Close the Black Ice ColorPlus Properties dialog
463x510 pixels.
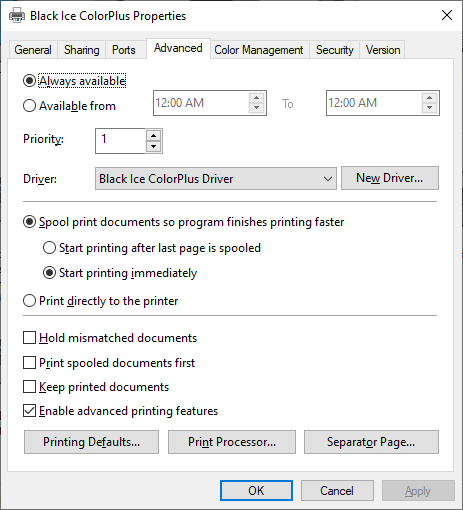447,15
